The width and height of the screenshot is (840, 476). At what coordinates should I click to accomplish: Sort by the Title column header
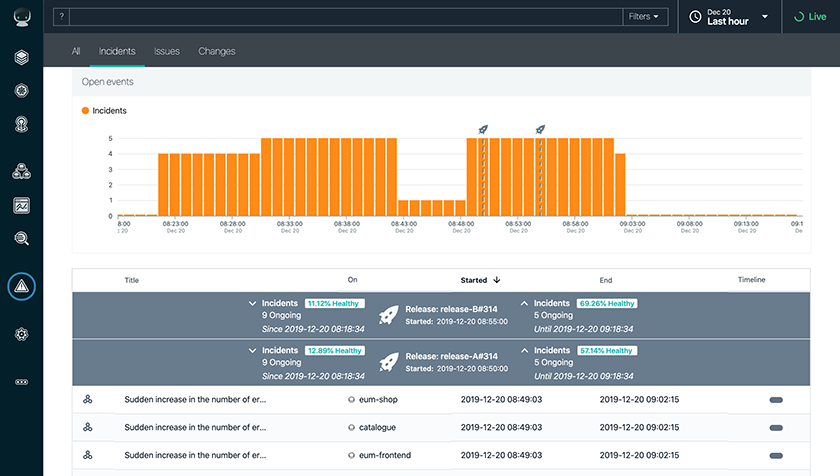(132, 280)
